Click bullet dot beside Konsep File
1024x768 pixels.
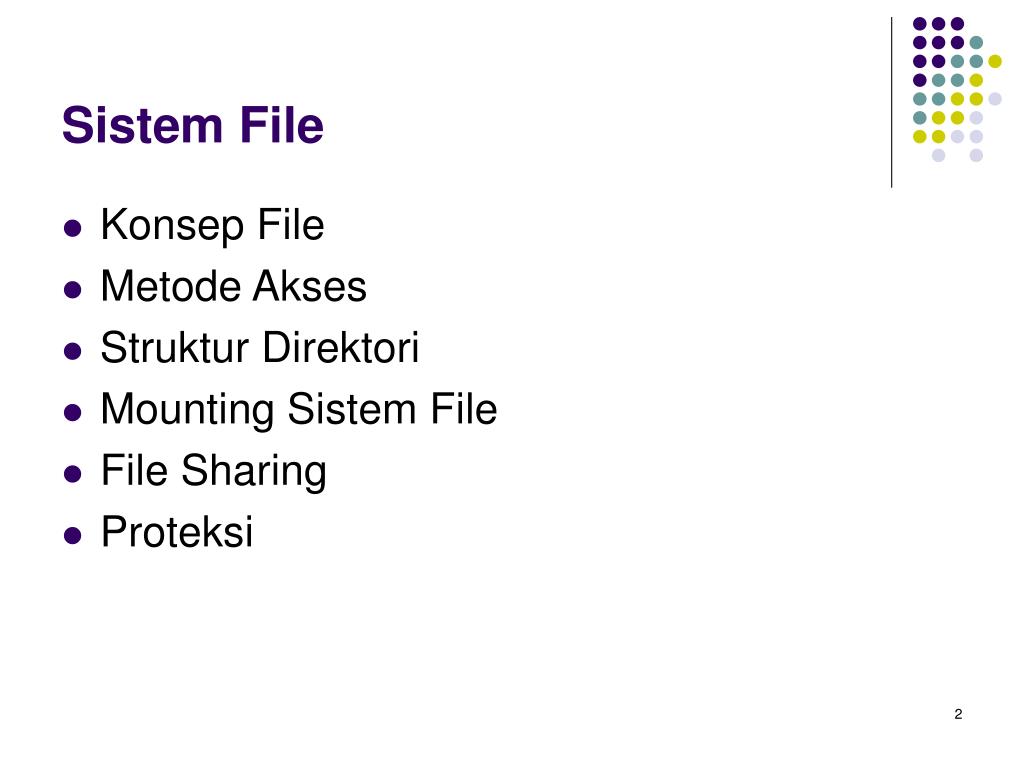pos(72,228)
